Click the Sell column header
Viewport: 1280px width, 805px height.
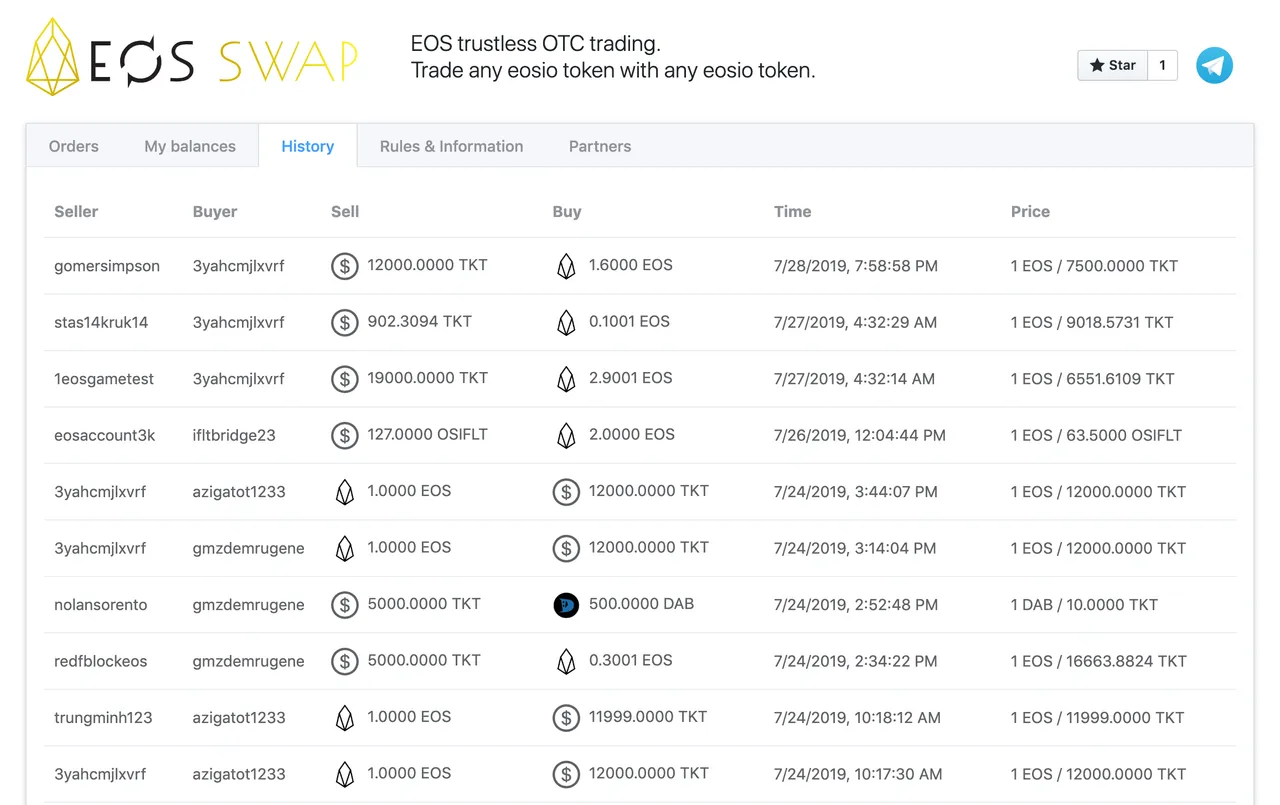[345, 211]
